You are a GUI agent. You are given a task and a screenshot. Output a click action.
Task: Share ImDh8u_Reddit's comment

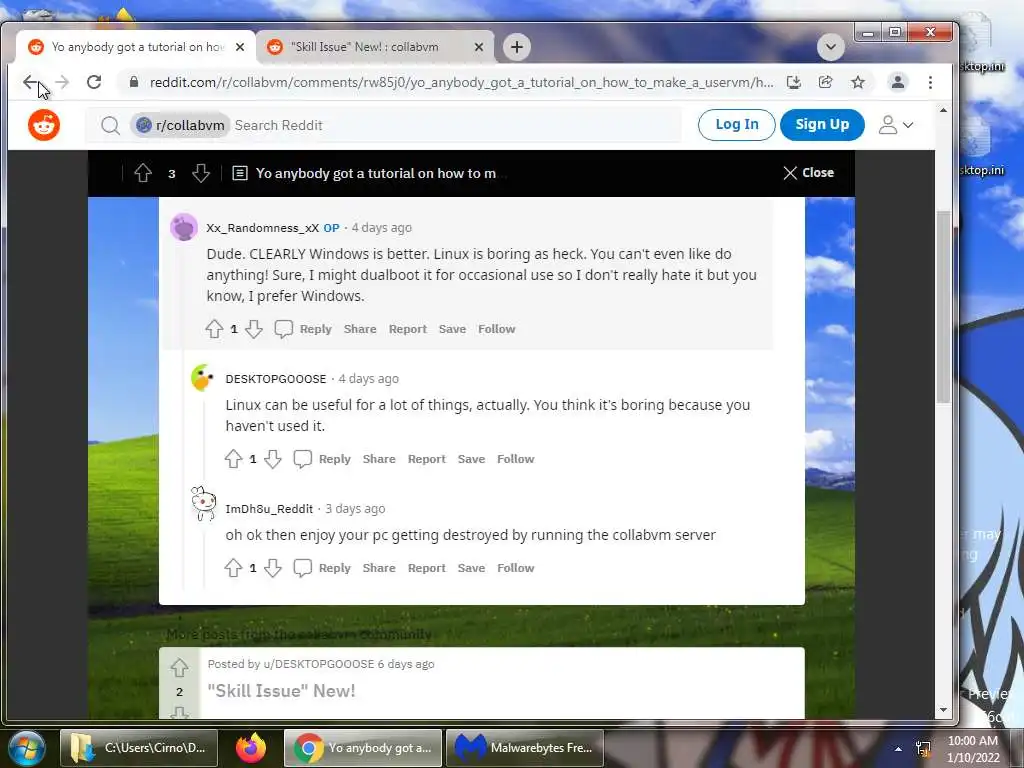click(379, 568)
